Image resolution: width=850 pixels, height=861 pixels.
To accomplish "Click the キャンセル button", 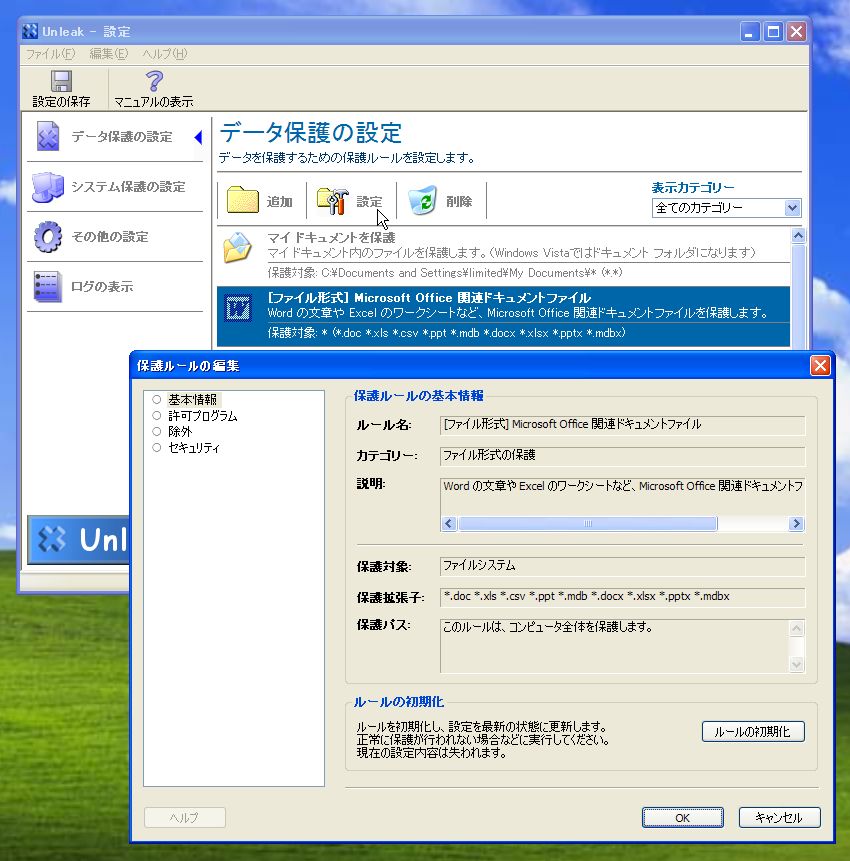I will (x=779, y=817).
